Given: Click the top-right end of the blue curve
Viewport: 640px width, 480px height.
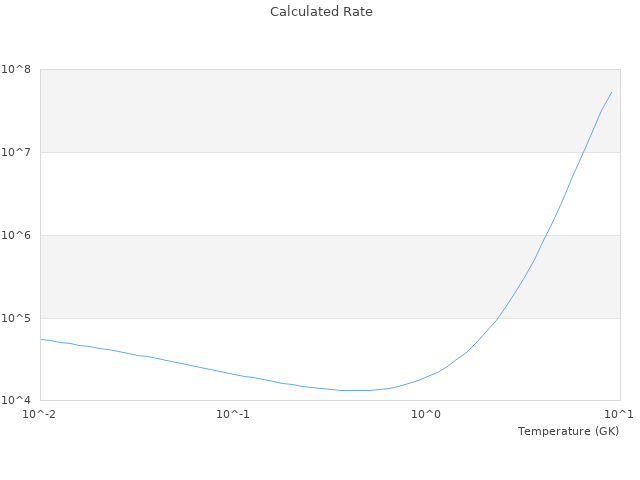Looking at the screenshot, I should (611, 92).
